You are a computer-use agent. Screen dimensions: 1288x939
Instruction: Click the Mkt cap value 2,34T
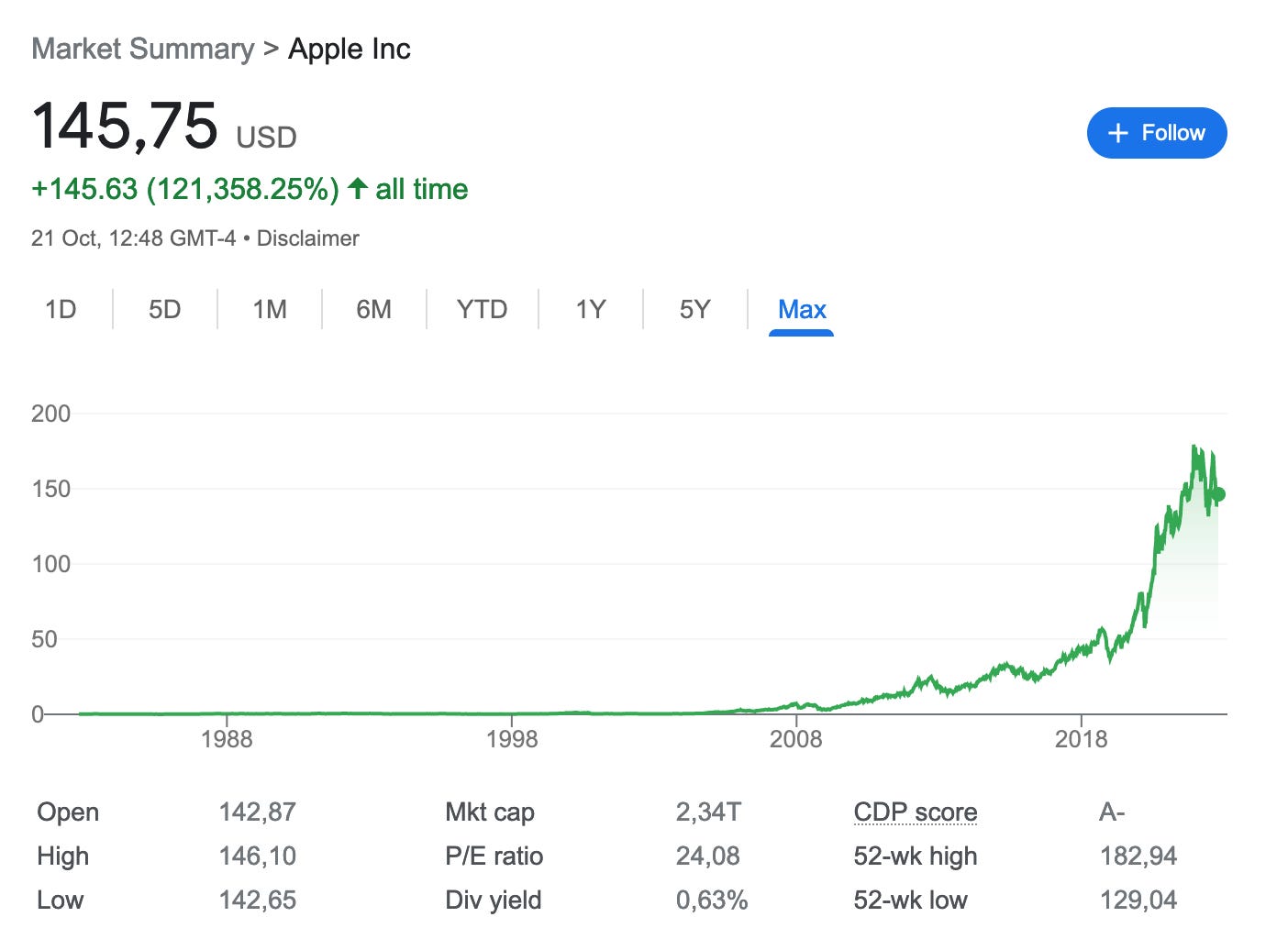click(708, 812)
